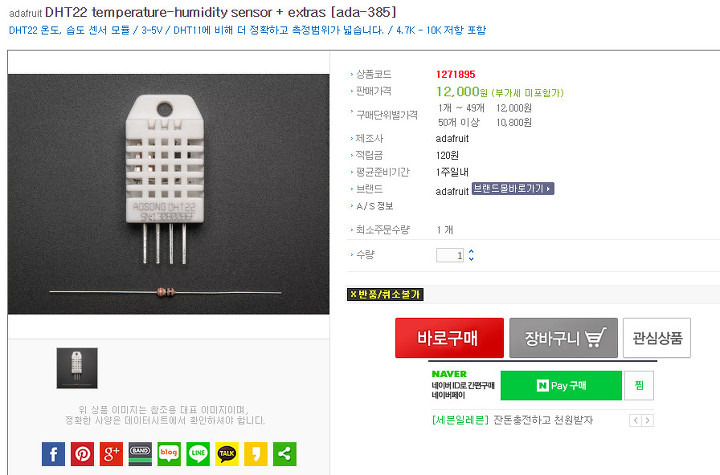720x475 pixels.
Task: Share via KakaoTalk icon
Action: pyautogui.click(x=227, y=454)
